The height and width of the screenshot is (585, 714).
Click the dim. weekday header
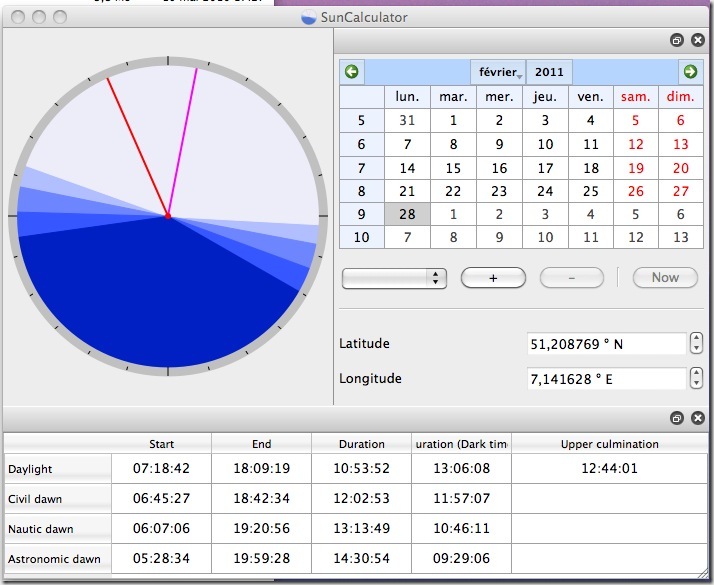click(x=681, y=97)
